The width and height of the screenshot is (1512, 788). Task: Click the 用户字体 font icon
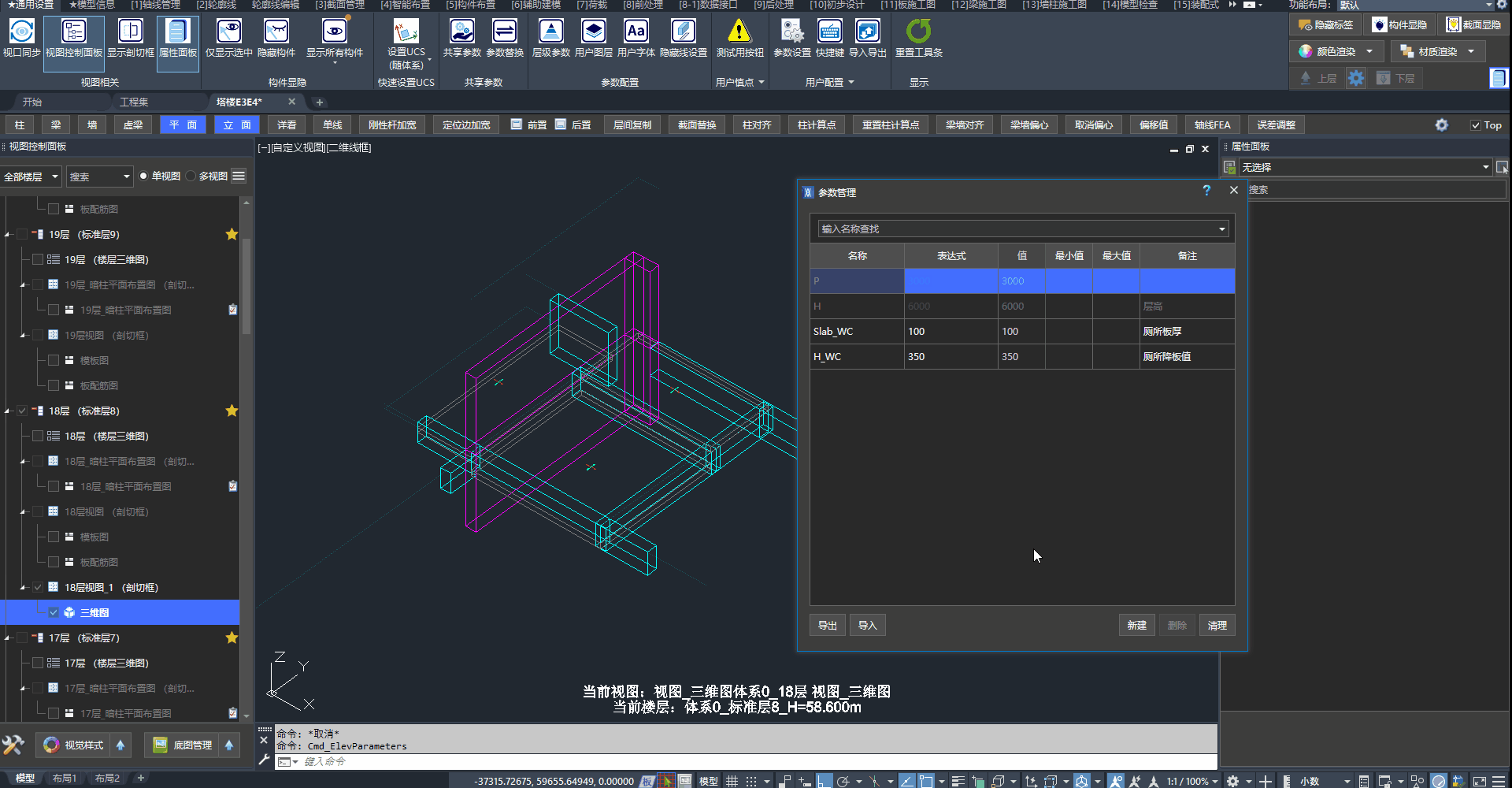click(x=636, y=32)
